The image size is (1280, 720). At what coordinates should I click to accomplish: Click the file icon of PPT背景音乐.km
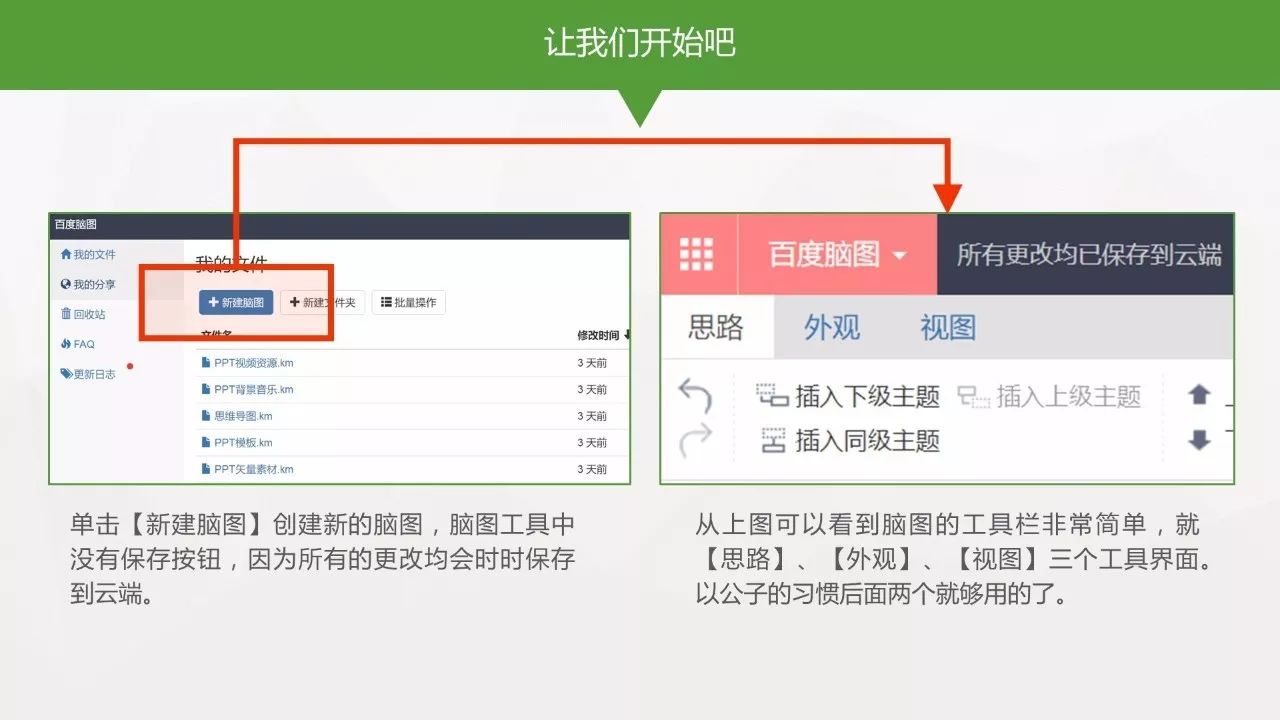coord(206,390)
